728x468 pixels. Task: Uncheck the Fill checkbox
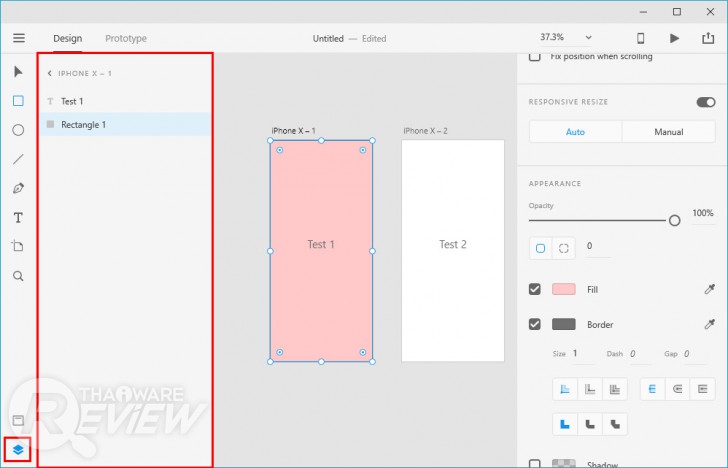[x=534, y=289]
